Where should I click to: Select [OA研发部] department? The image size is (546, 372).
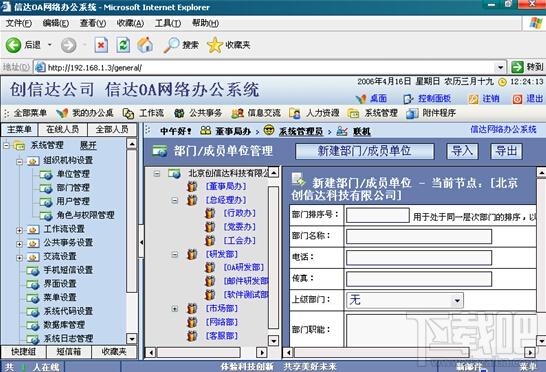(244, 268)
